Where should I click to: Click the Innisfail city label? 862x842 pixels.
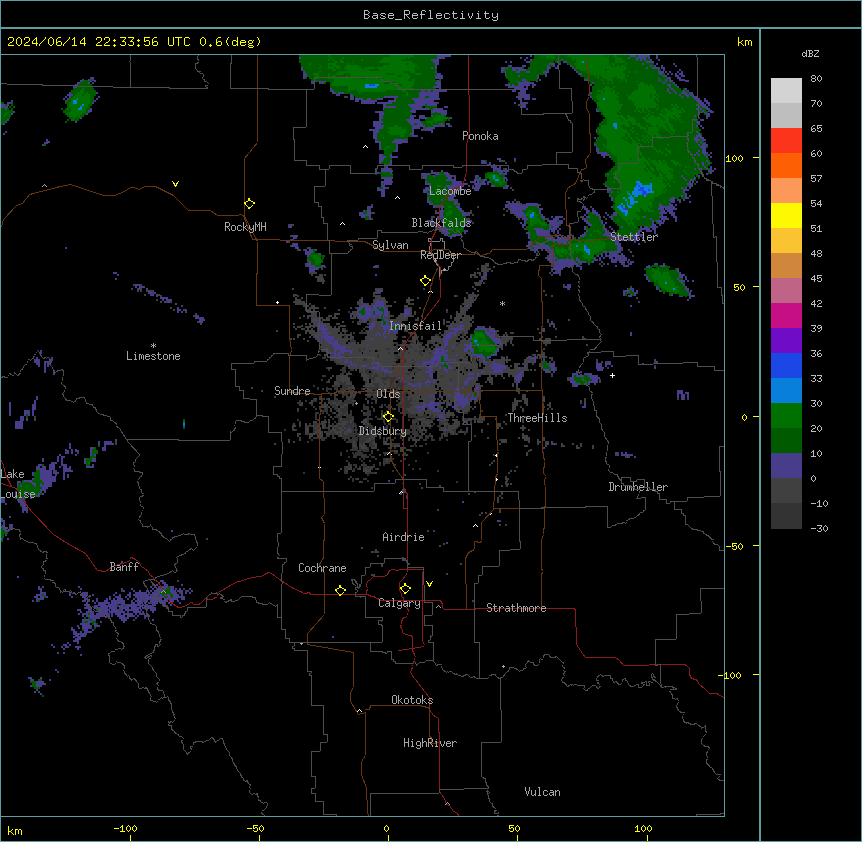[x=416, y=326]
